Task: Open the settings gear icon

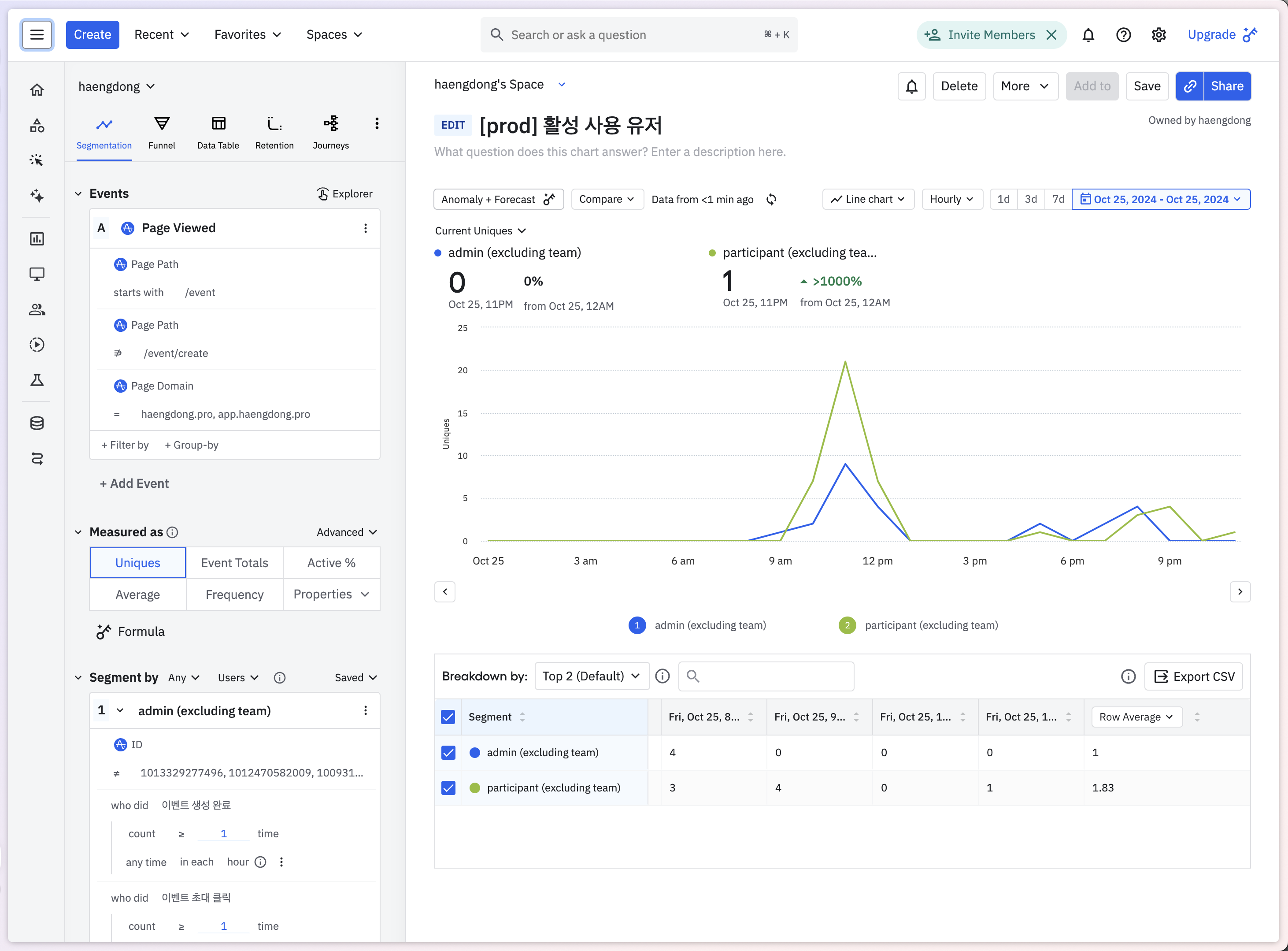Action: 1158,35
